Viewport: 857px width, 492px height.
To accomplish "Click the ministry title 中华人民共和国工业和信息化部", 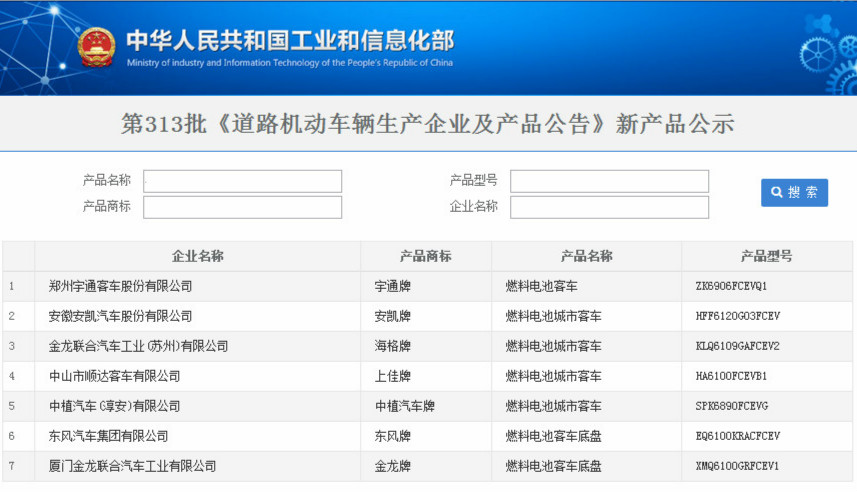I will point(290,41).
